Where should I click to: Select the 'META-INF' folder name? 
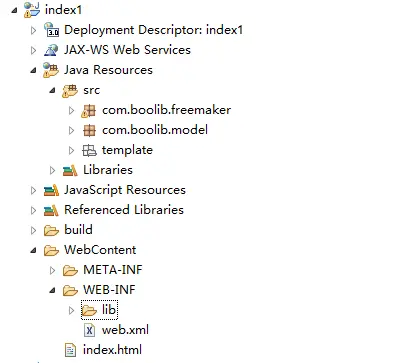pos(113,270)
